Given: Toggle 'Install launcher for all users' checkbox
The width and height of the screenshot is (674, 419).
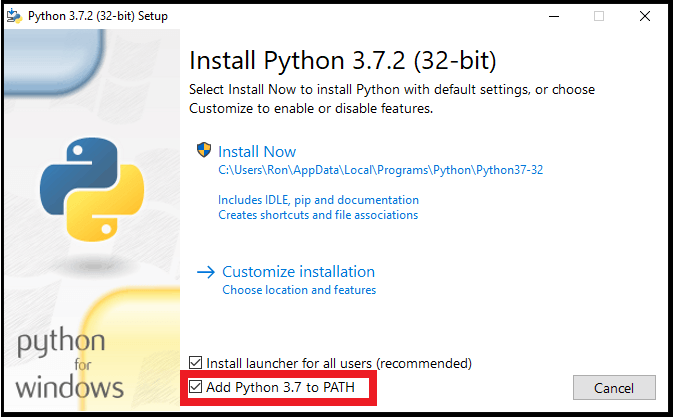Looking at the screenshot, I should [196, 363].
